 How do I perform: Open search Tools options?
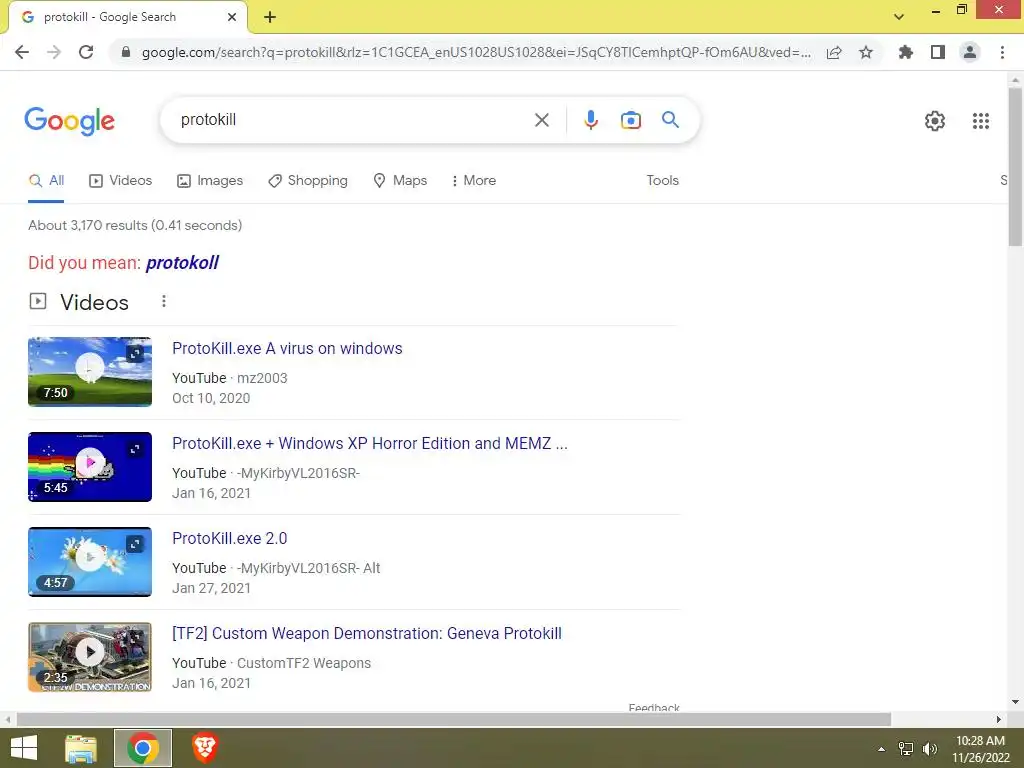(662, 181)
